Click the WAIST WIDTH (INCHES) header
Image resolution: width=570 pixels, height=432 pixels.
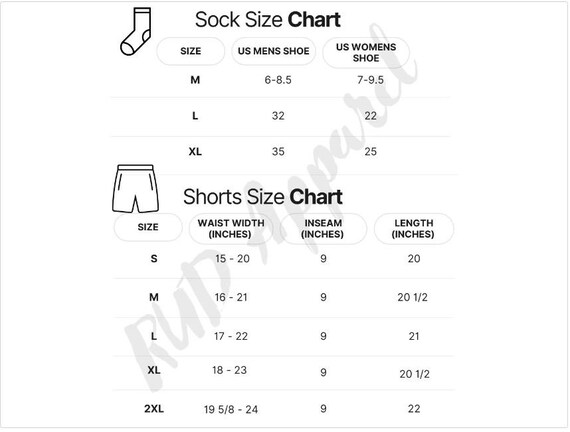tap(231, 228)
